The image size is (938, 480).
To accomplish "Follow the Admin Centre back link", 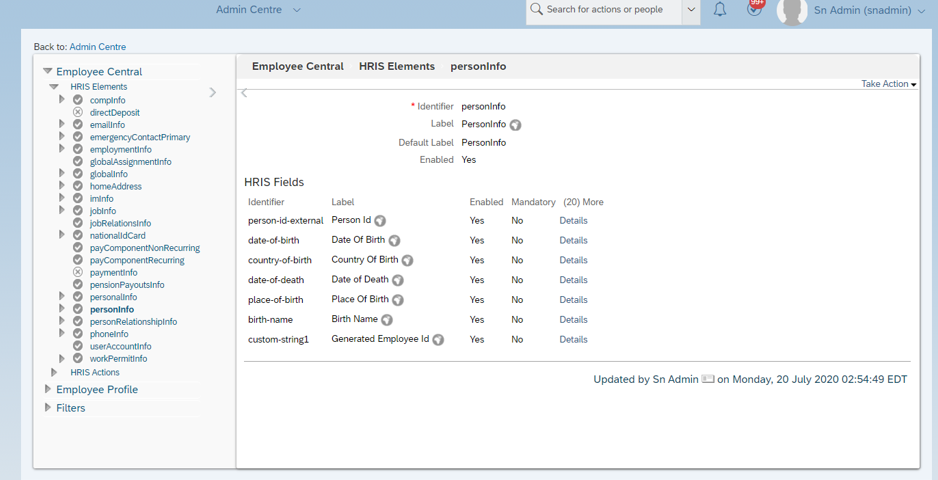I will 98,47.
